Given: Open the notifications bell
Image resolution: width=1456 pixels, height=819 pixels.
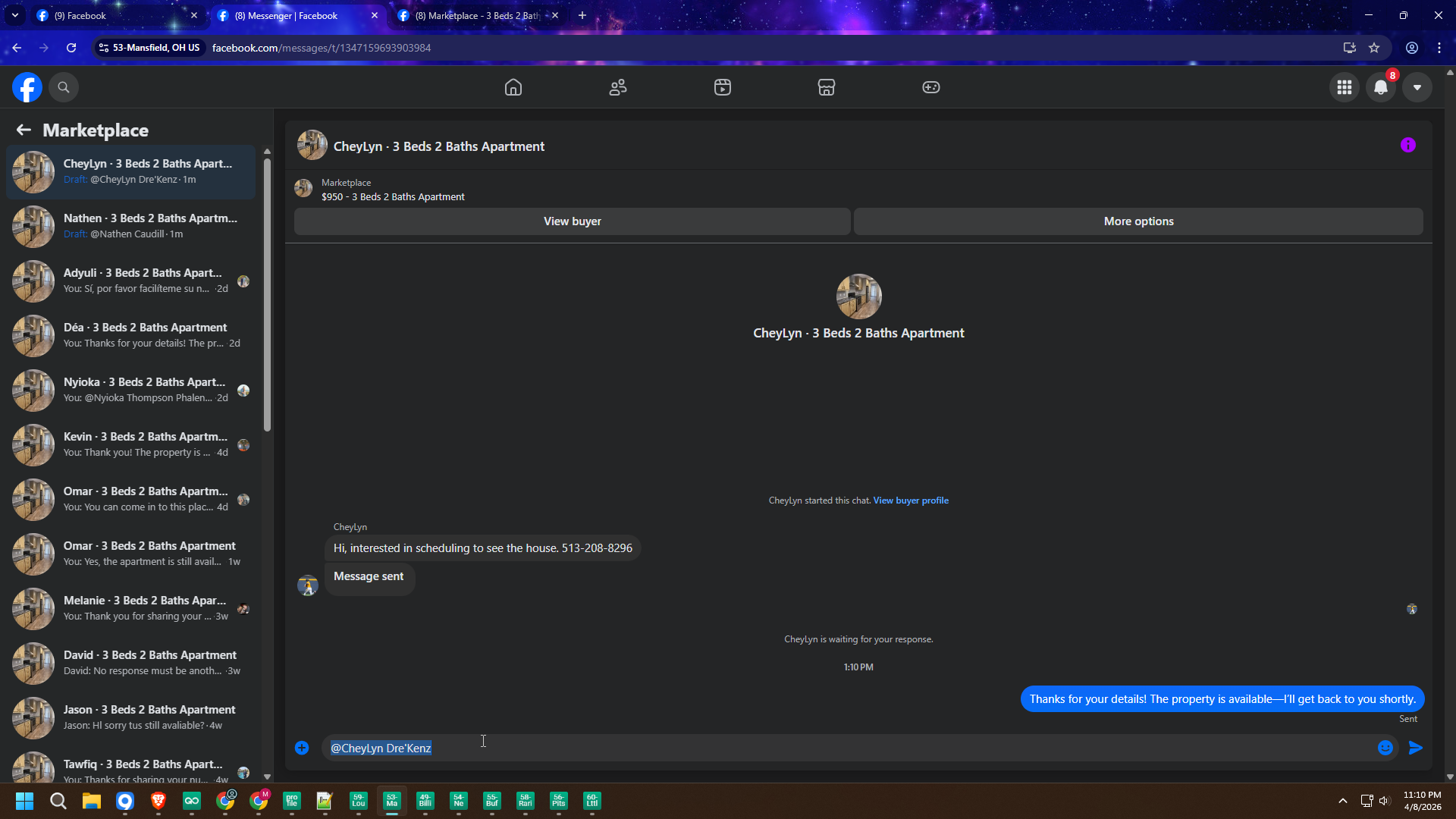Looking at the screenshot, I should pos(1381,87).
